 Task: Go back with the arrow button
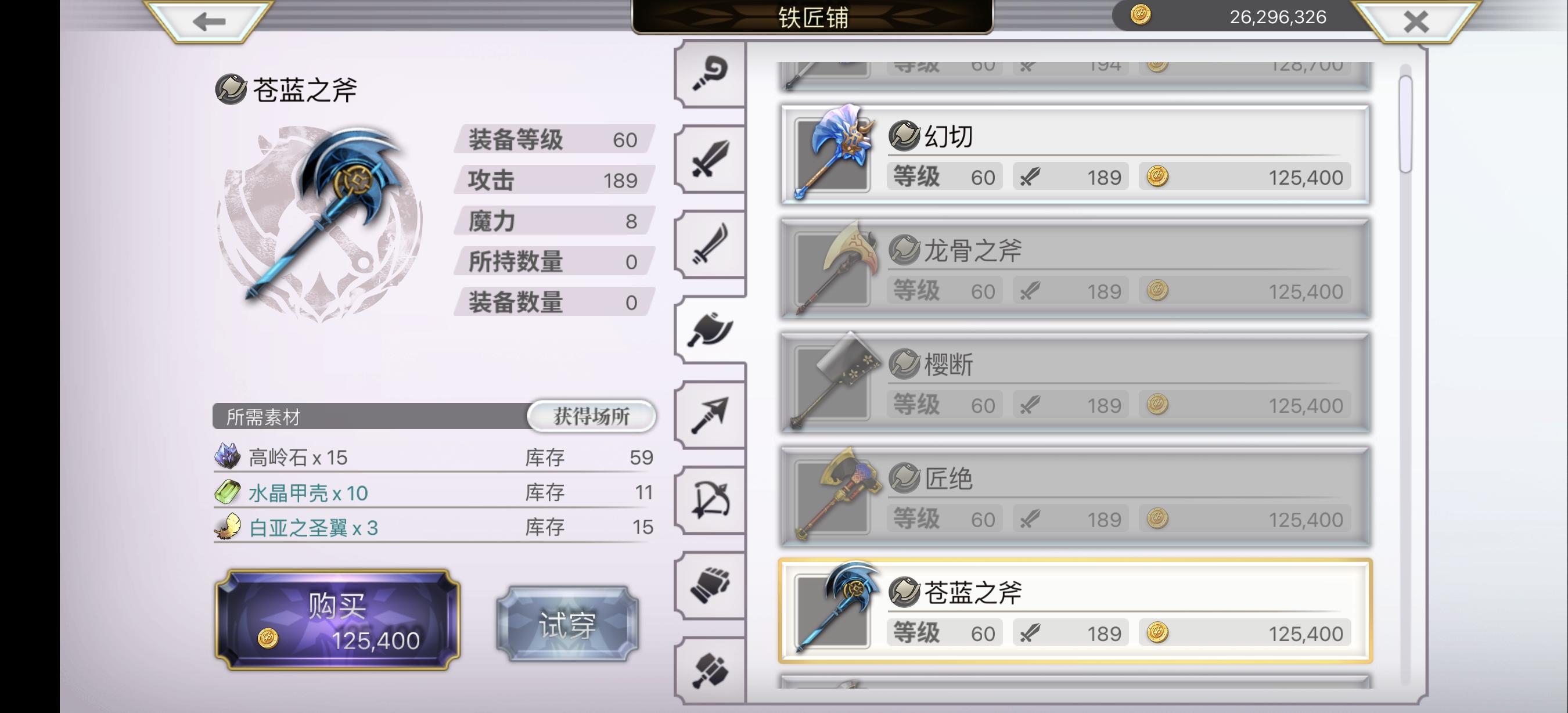(209, 21)
